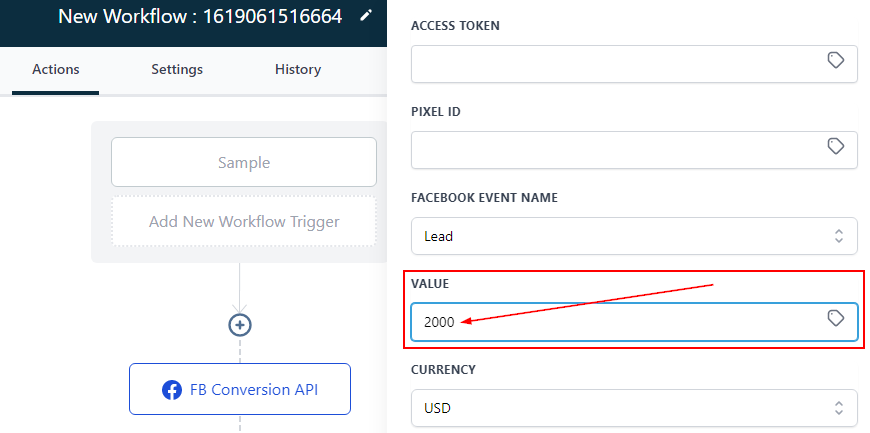Open the FB Conversion API action label

(x=254, y=389)
